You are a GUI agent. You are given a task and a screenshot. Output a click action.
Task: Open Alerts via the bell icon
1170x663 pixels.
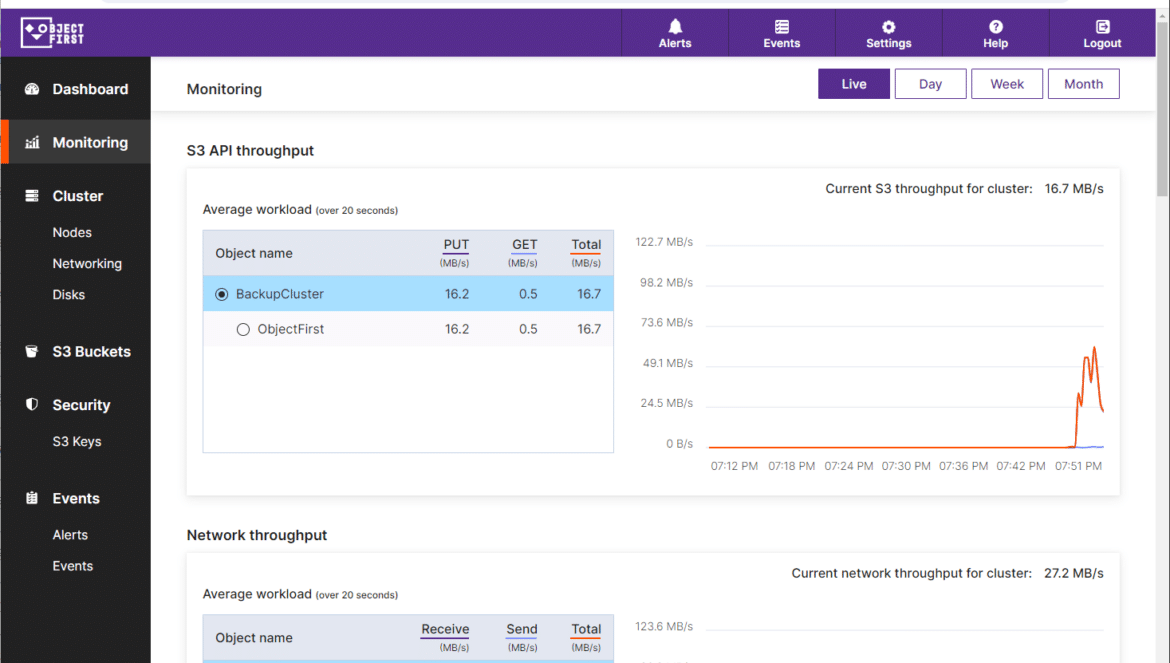click(675, 27)
